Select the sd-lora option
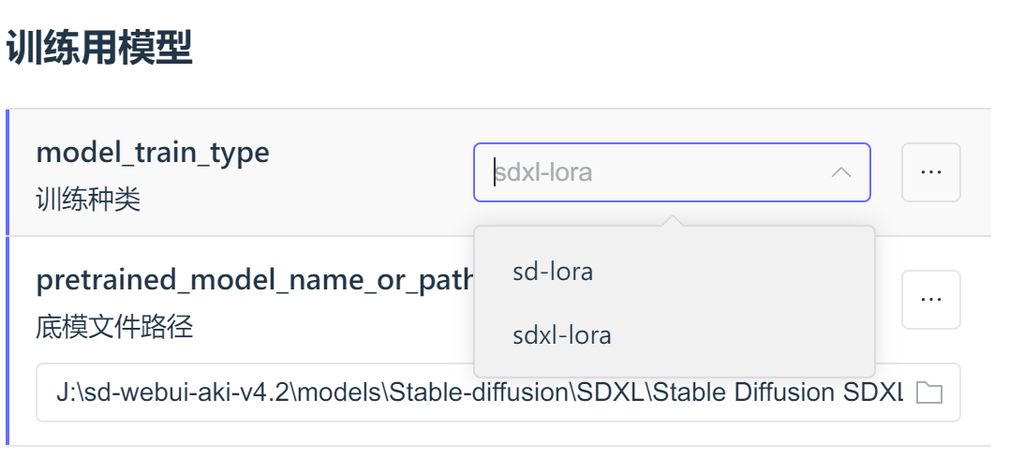The height and width of the screenshot is (458, 1024). pyautogui.click(x=553, y=271)
